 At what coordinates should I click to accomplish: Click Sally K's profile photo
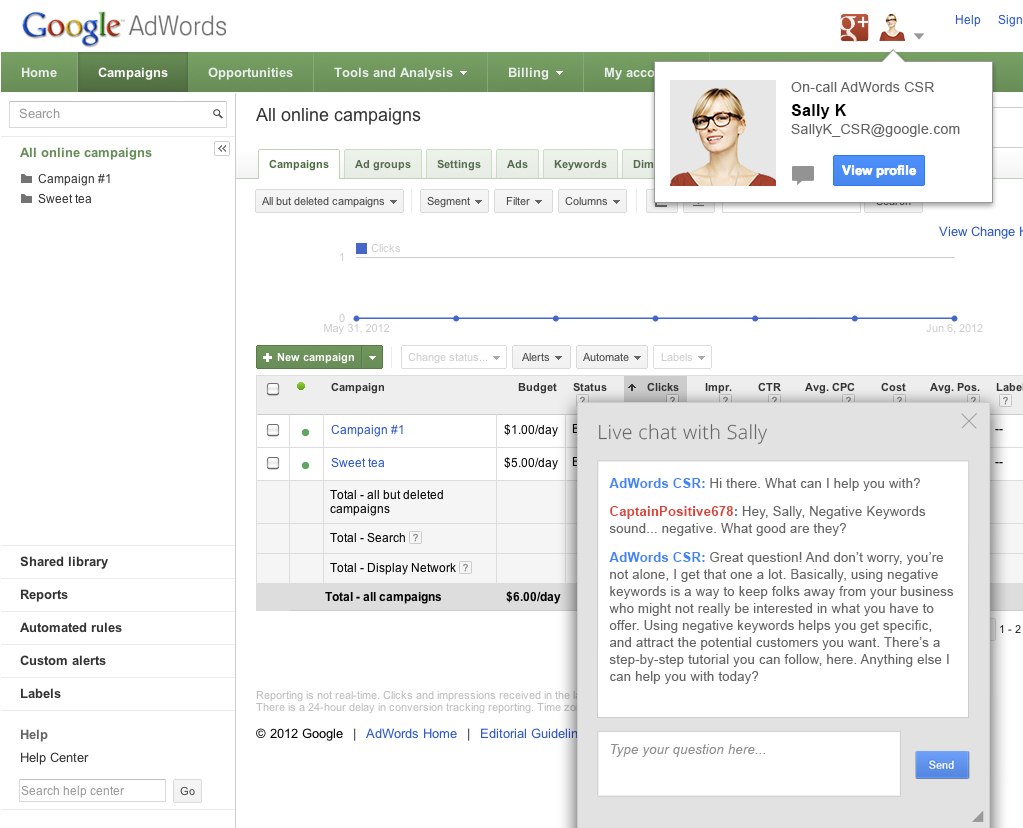(723, 133)
